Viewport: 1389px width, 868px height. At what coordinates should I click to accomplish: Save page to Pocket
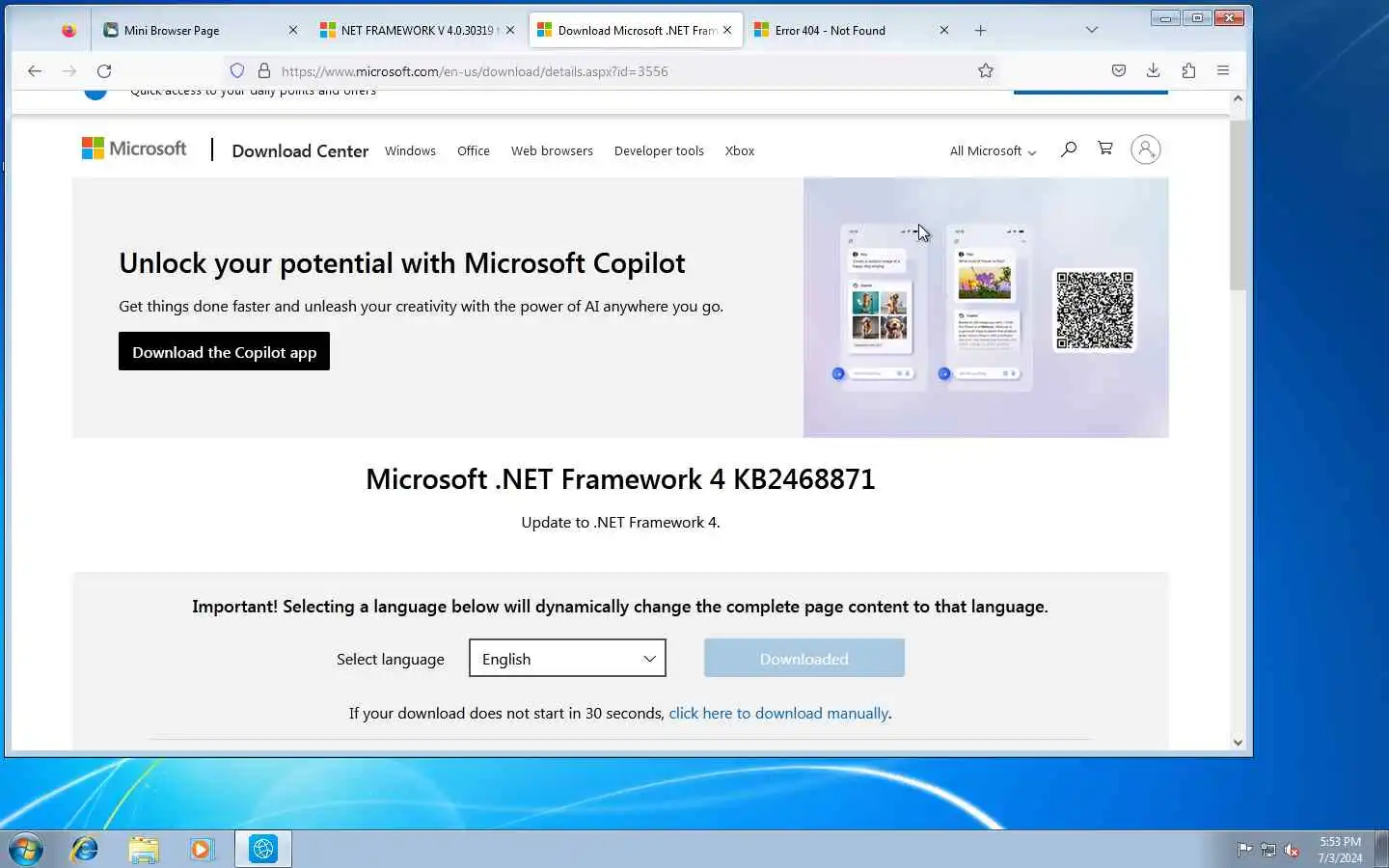pos(1119,70)
